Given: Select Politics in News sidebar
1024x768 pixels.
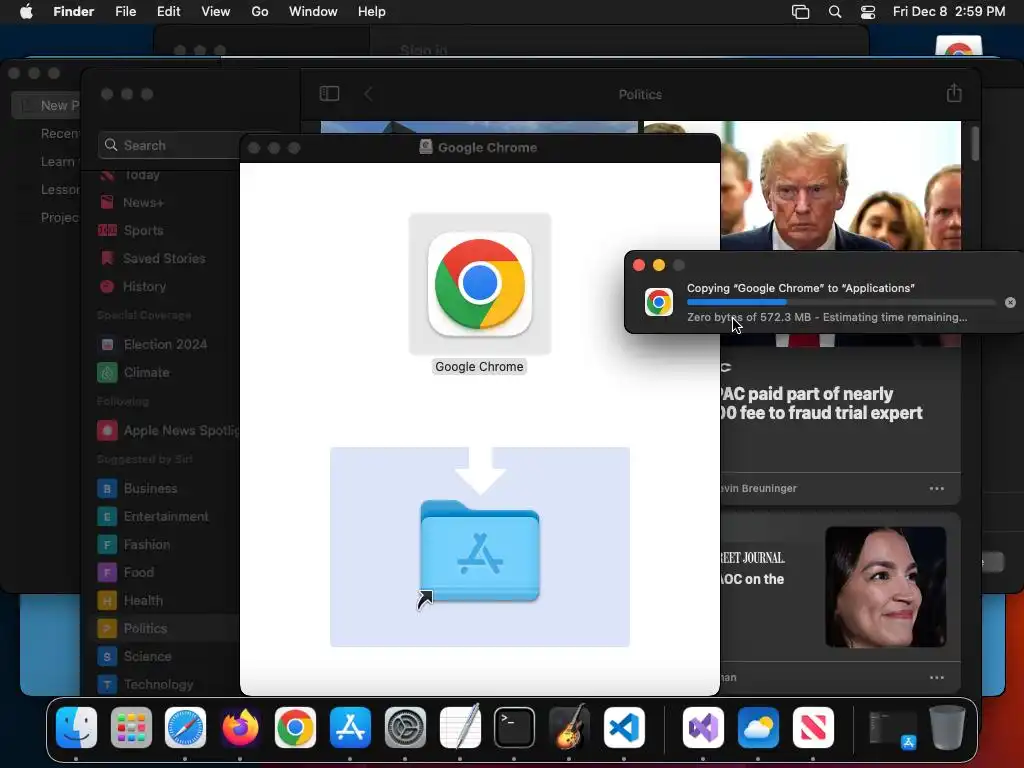Looking at the screenshot, I should [145, 628].
